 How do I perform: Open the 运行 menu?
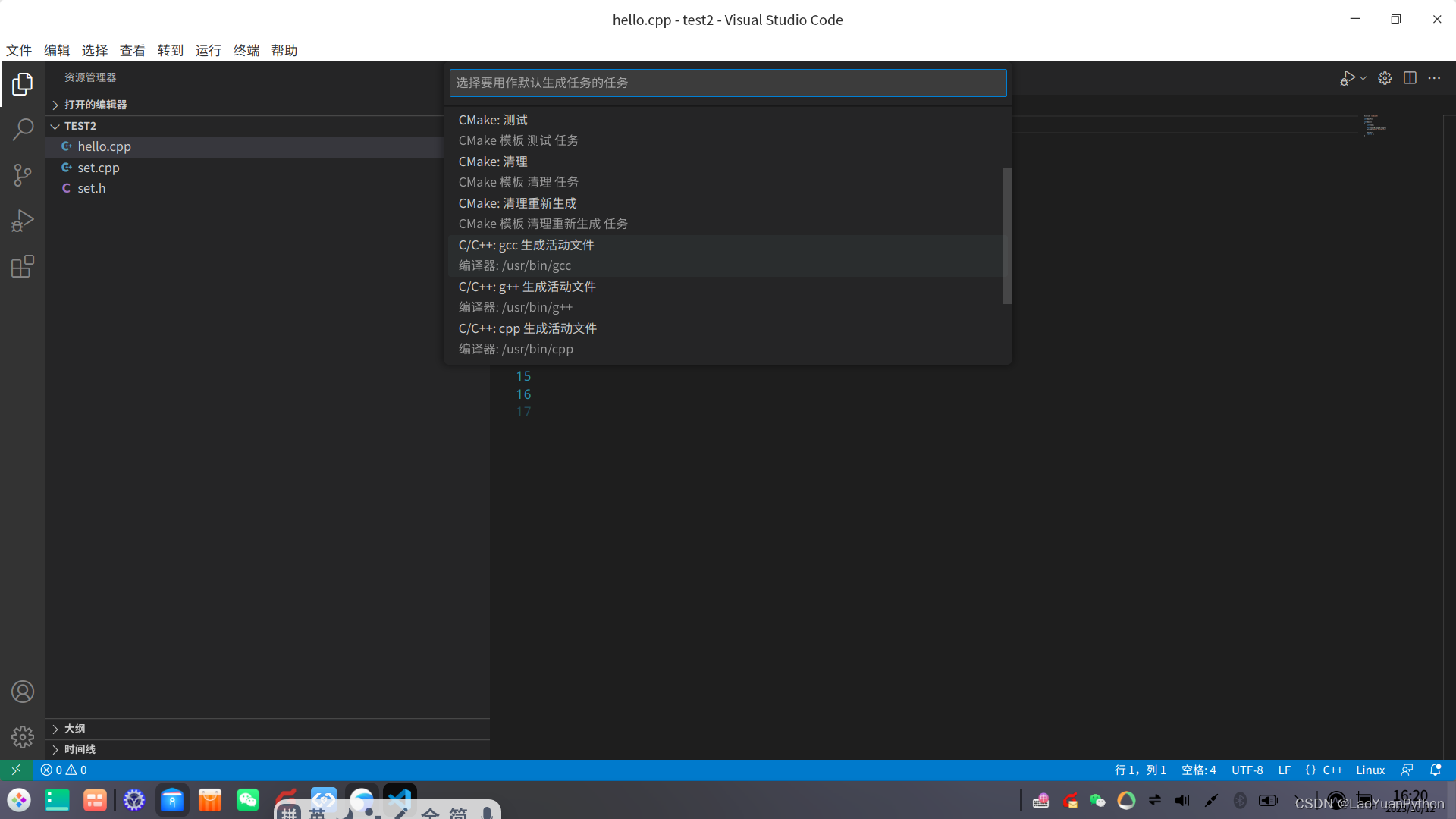209,50
